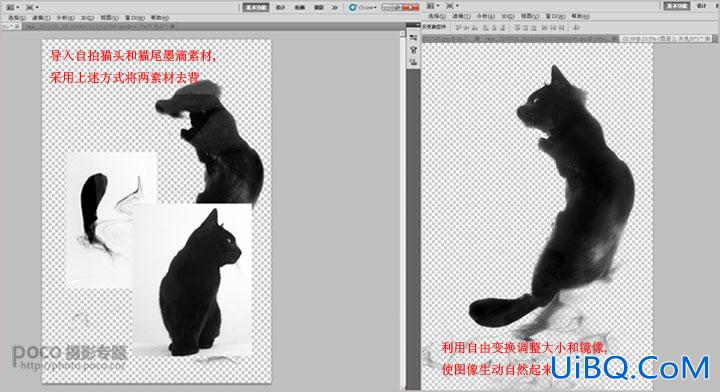Switch to the 设计 workspace in the right window

pyautogui.click(x=701, y=6)
